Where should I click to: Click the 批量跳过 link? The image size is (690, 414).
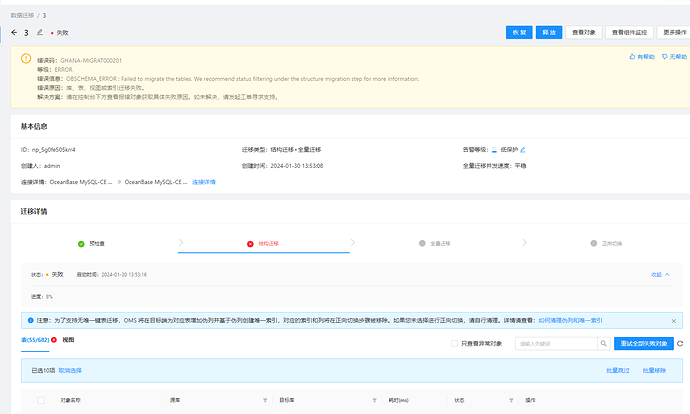coord(618,370)
